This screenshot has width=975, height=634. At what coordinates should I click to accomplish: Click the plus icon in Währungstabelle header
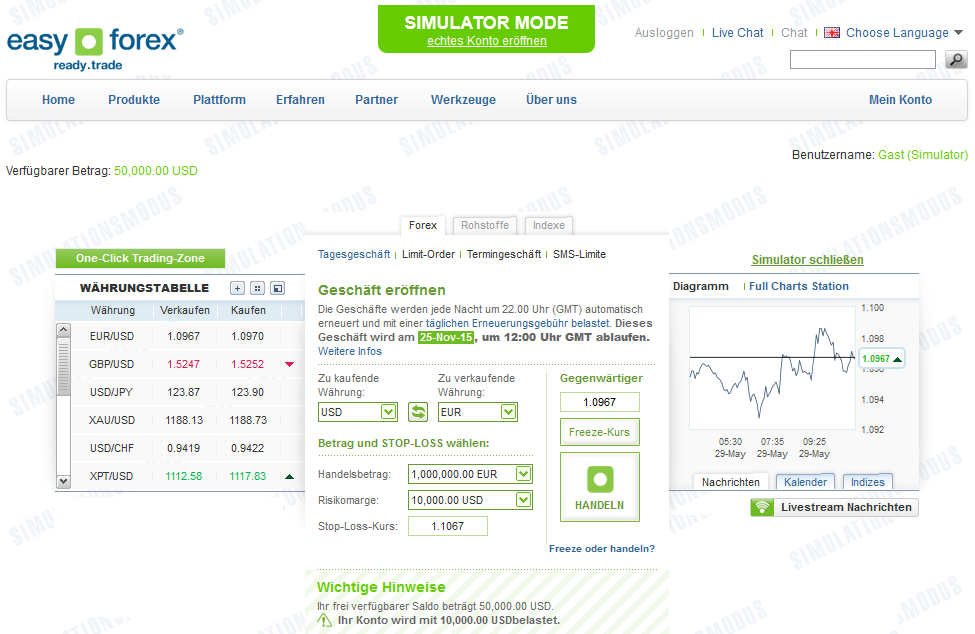(237, 288)
